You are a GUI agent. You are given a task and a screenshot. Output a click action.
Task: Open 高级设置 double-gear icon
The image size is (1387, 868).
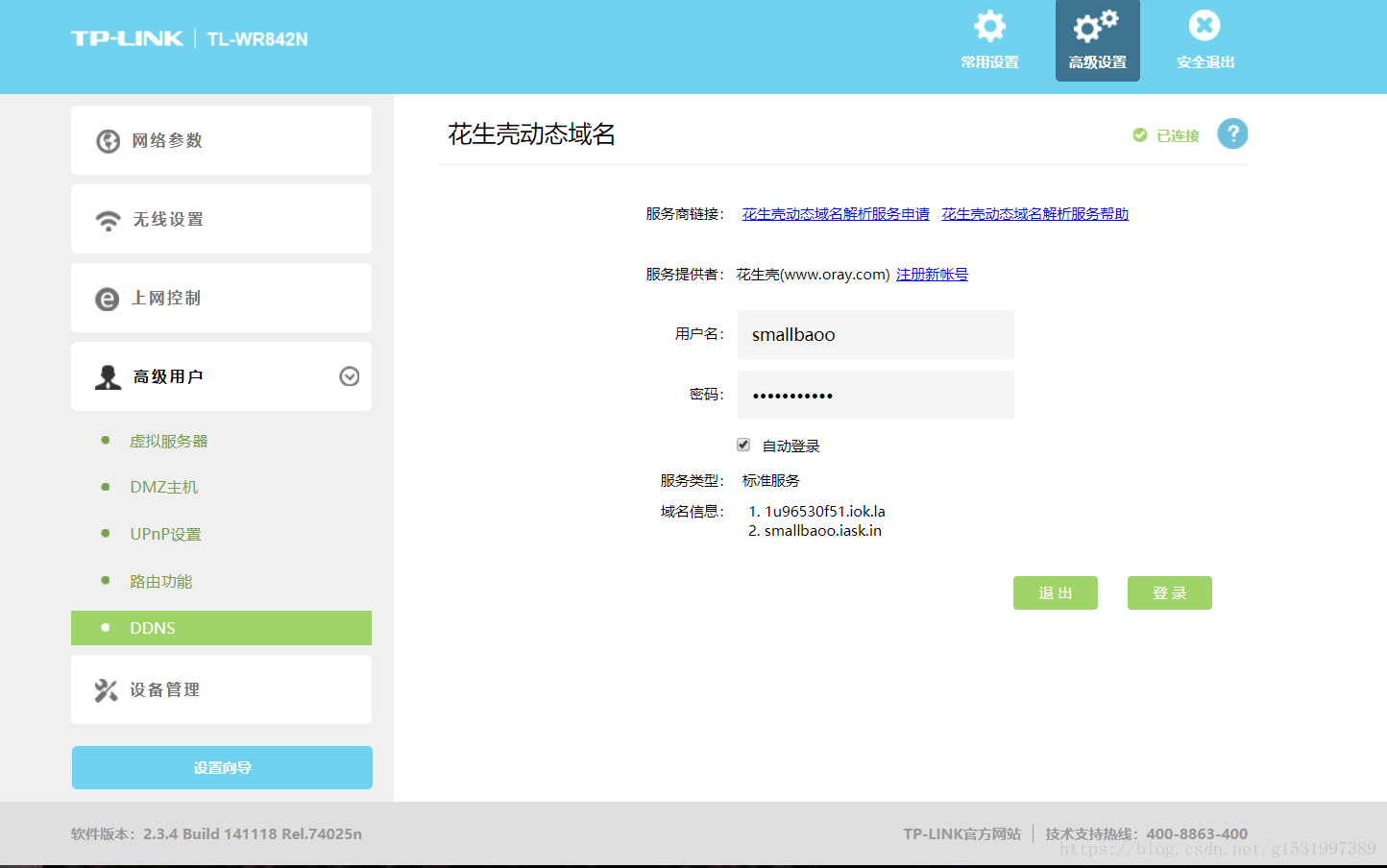click(x=1096, y=26)
